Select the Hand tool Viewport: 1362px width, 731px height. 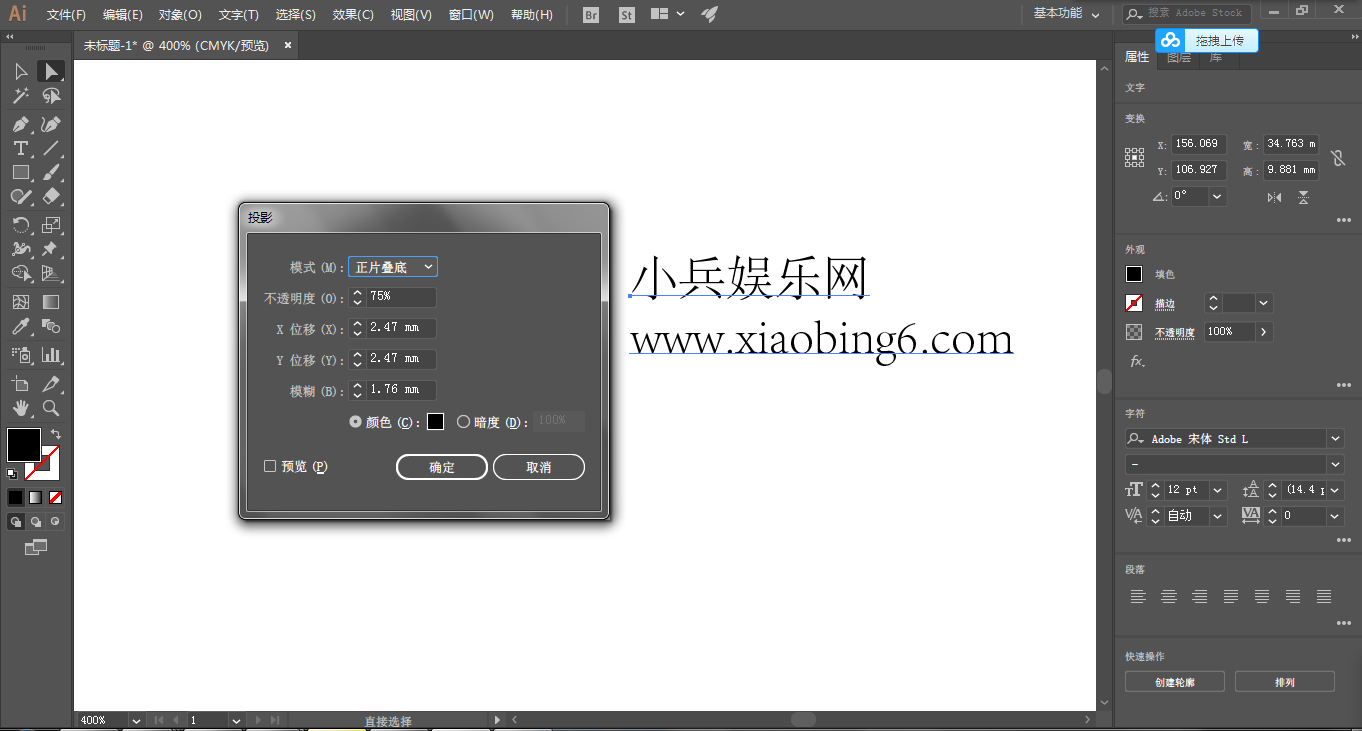click(x=20, y=408)
